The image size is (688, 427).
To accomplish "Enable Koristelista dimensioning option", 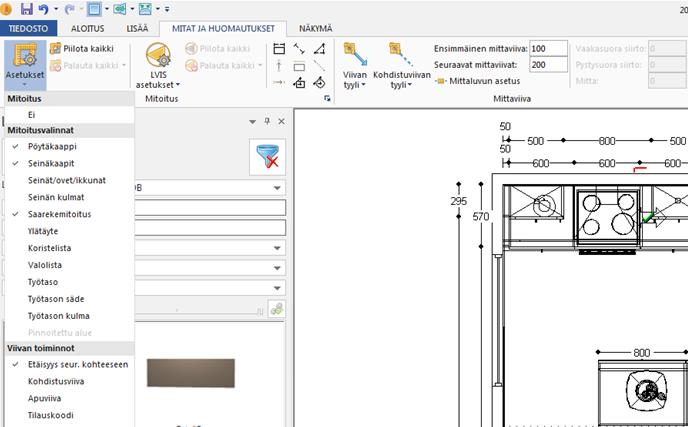I will coord(69,248).
